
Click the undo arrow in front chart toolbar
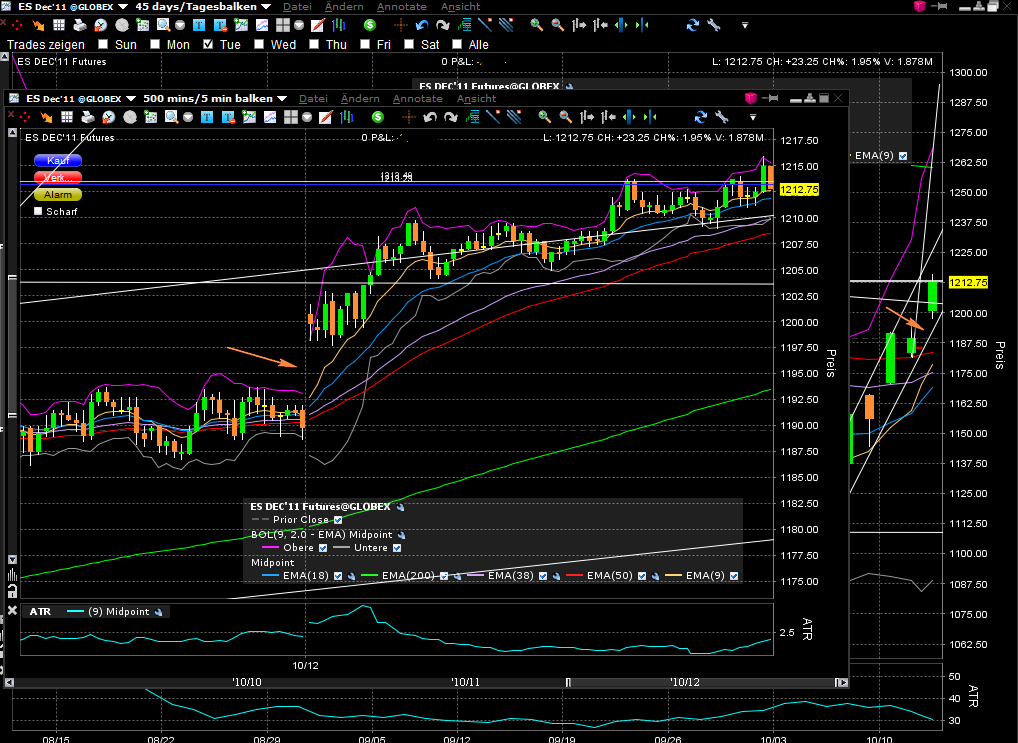(x=432, y=117)
